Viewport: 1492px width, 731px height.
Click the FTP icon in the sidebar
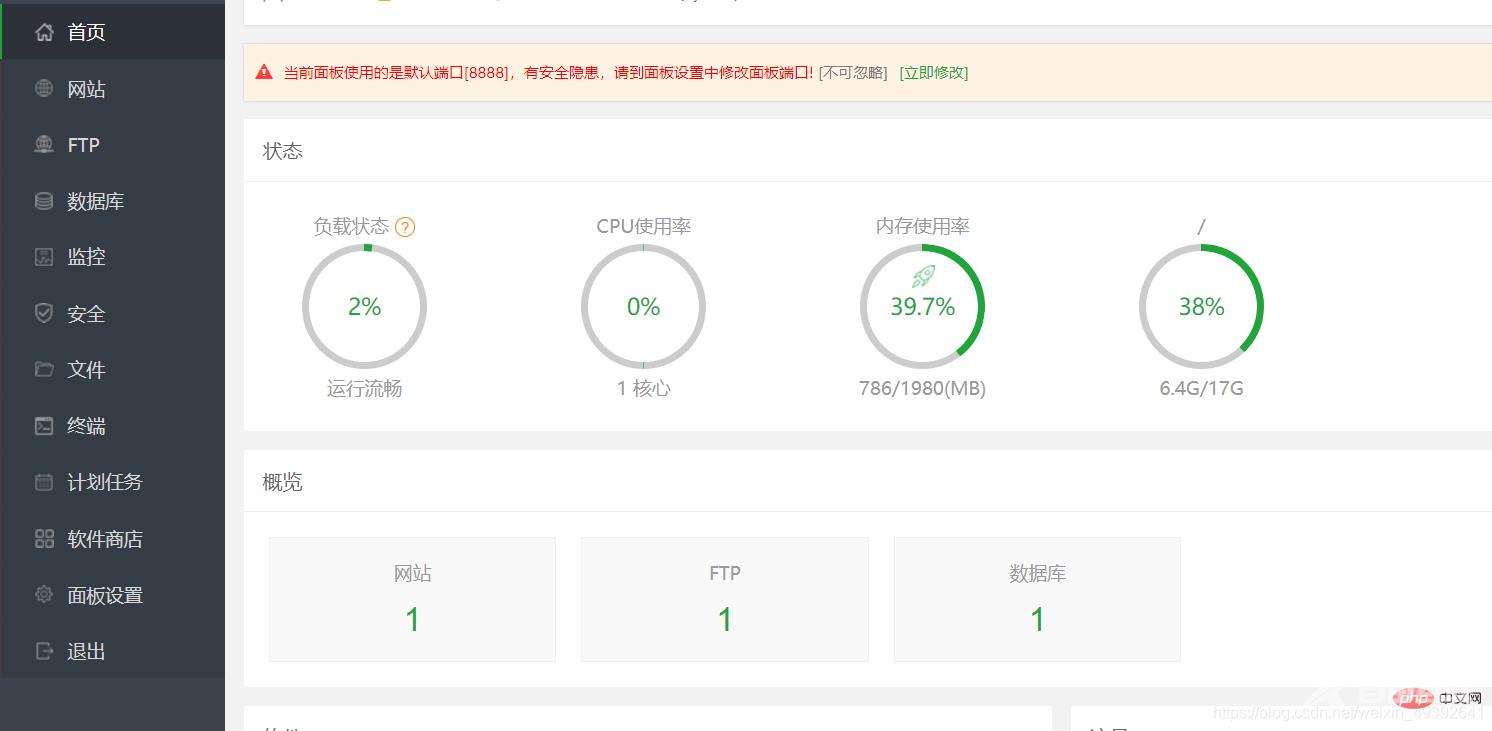coord(44,144)
